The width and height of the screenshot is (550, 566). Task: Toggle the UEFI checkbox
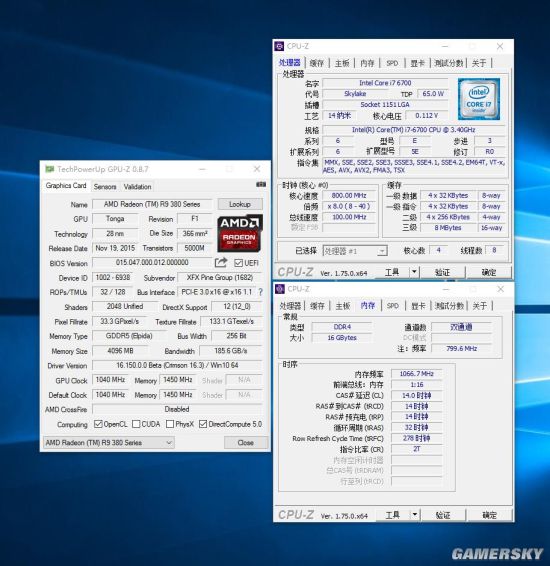pyautogui.click(x=238, y=263)
